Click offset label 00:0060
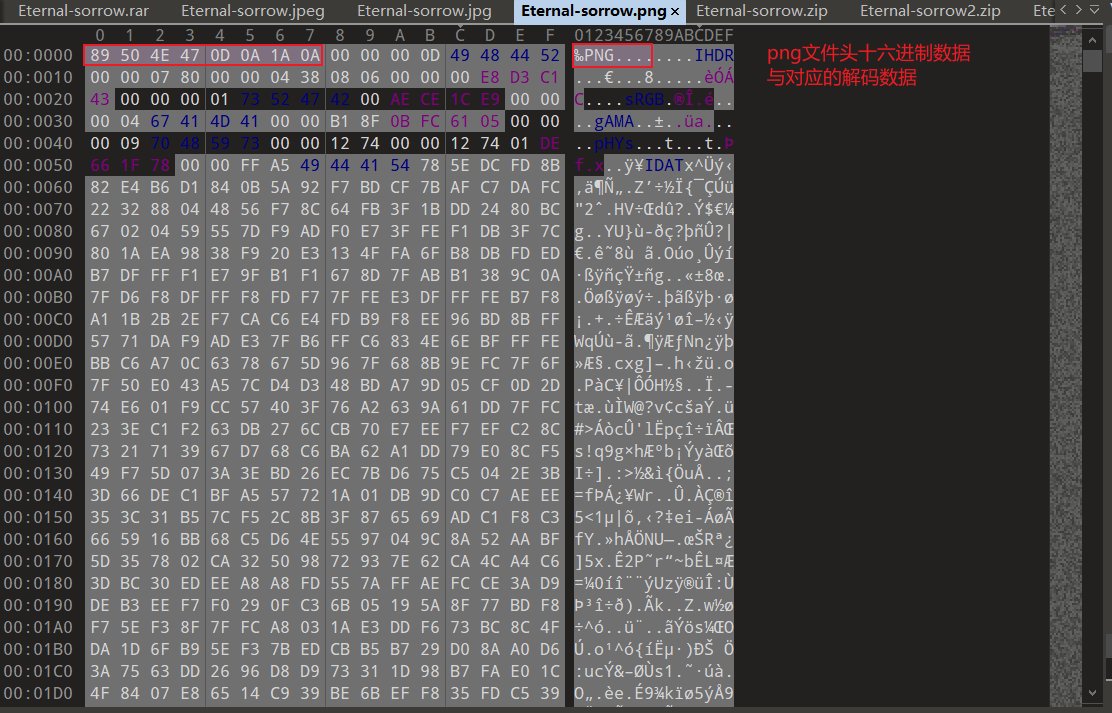This screenshot has width=1112, height=713. click(38, 187)
